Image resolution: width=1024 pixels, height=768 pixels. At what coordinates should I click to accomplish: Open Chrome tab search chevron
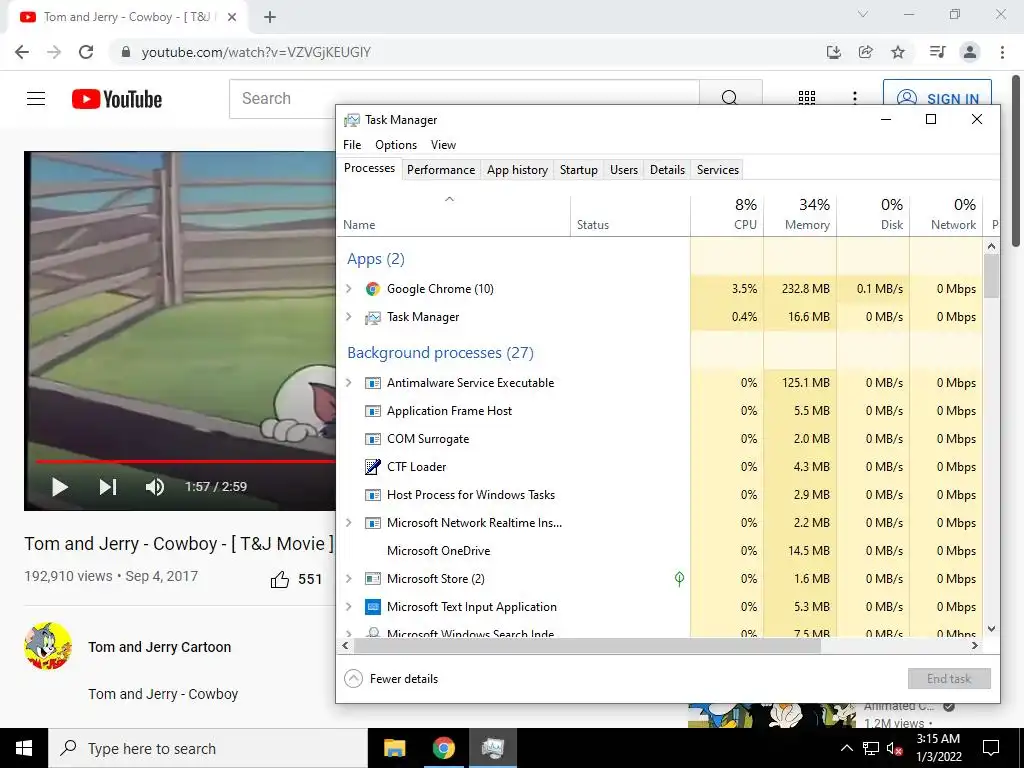[863, 14]
